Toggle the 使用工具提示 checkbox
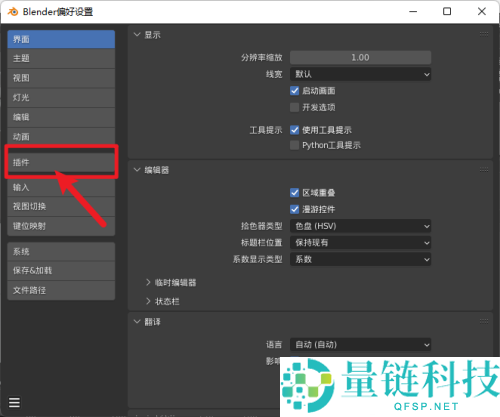 pyautogui.click(x=294, y=130)
